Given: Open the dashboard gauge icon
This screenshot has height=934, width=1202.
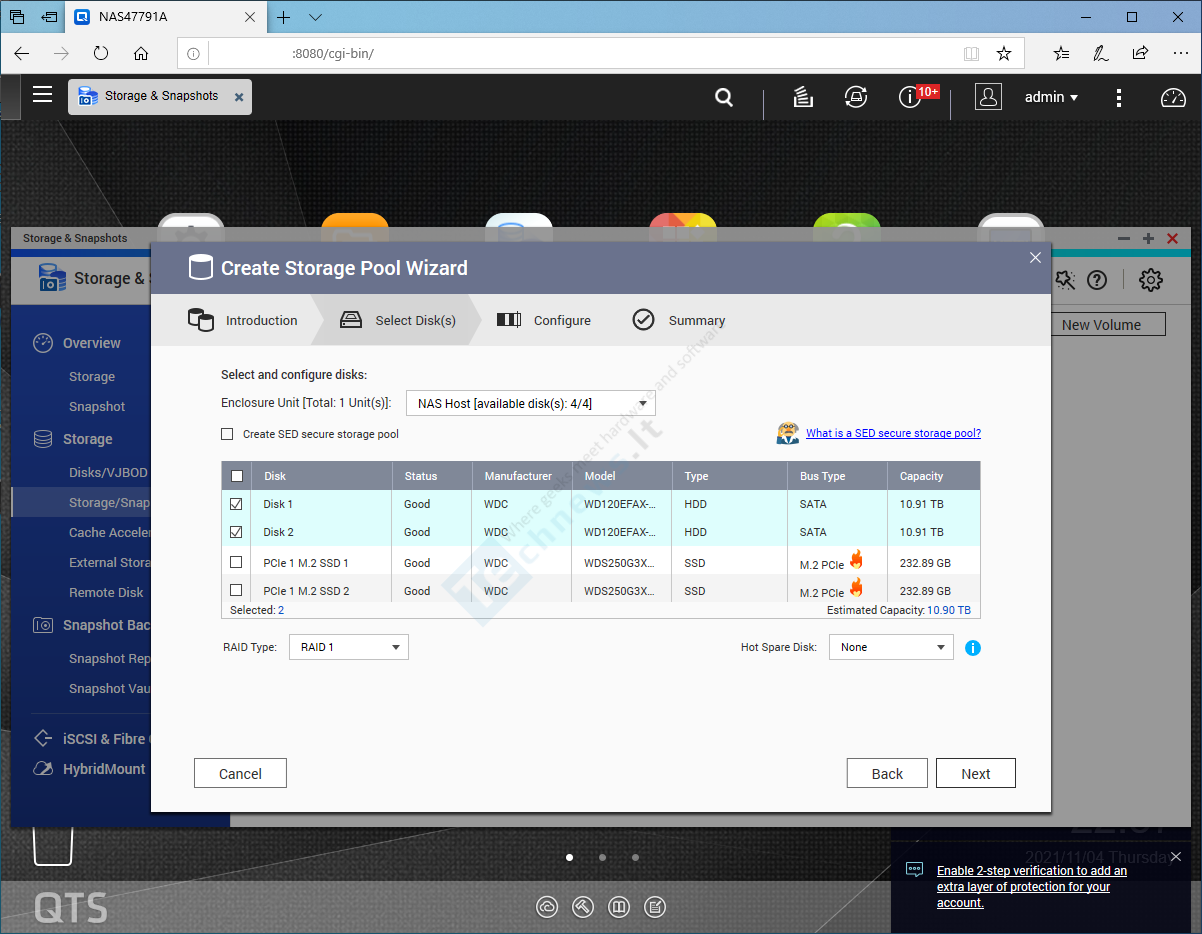Looking at the screenshot, I should point(1172,97).
